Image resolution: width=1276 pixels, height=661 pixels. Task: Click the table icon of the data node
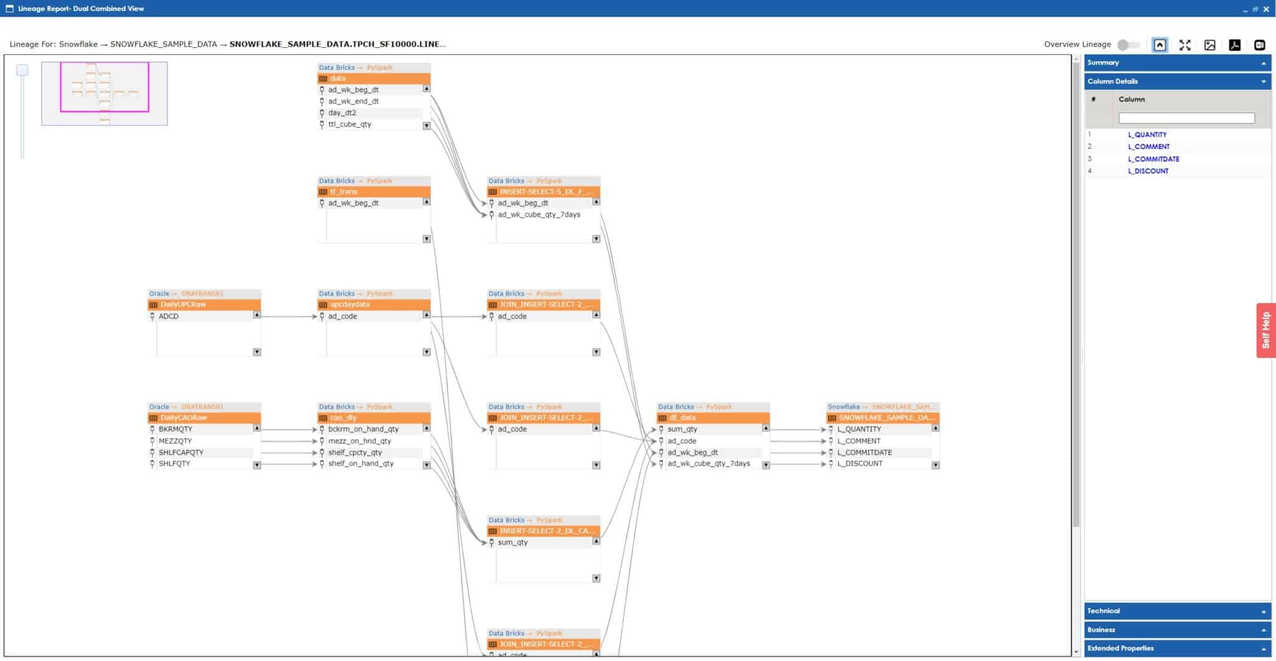[x=323, y=78]
